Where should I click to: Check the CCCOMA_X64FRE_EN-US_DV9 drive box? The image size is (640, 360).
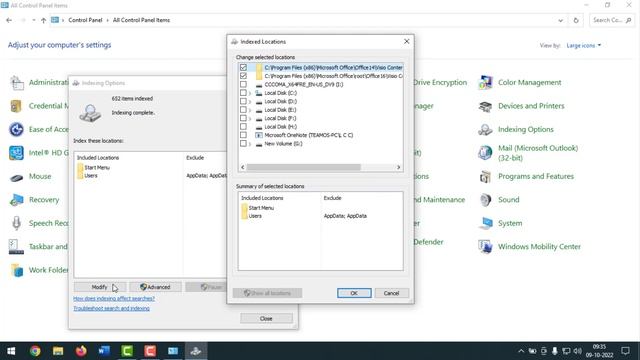click(243, 84)
